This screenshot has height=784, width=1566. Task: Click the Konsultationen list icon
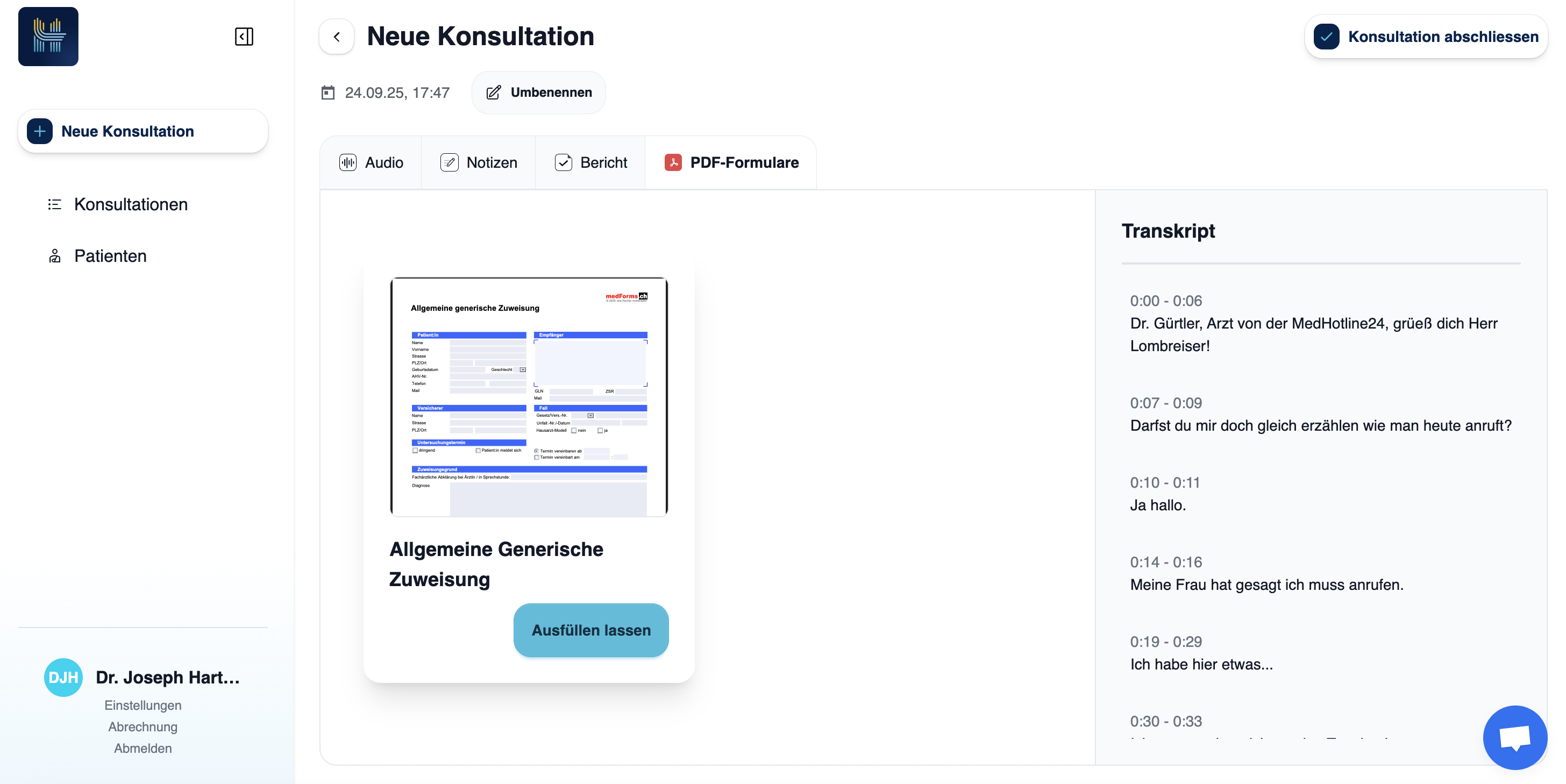coord(55,204)
